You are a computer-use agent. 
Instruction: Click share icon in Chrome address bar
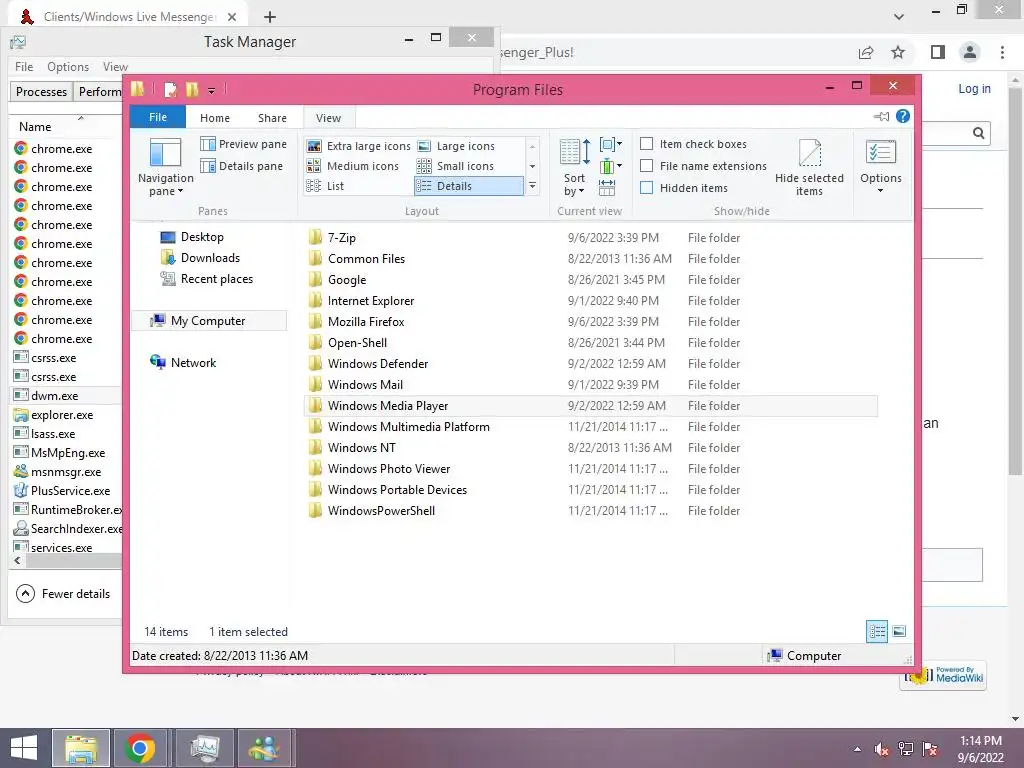coord(866,52)
